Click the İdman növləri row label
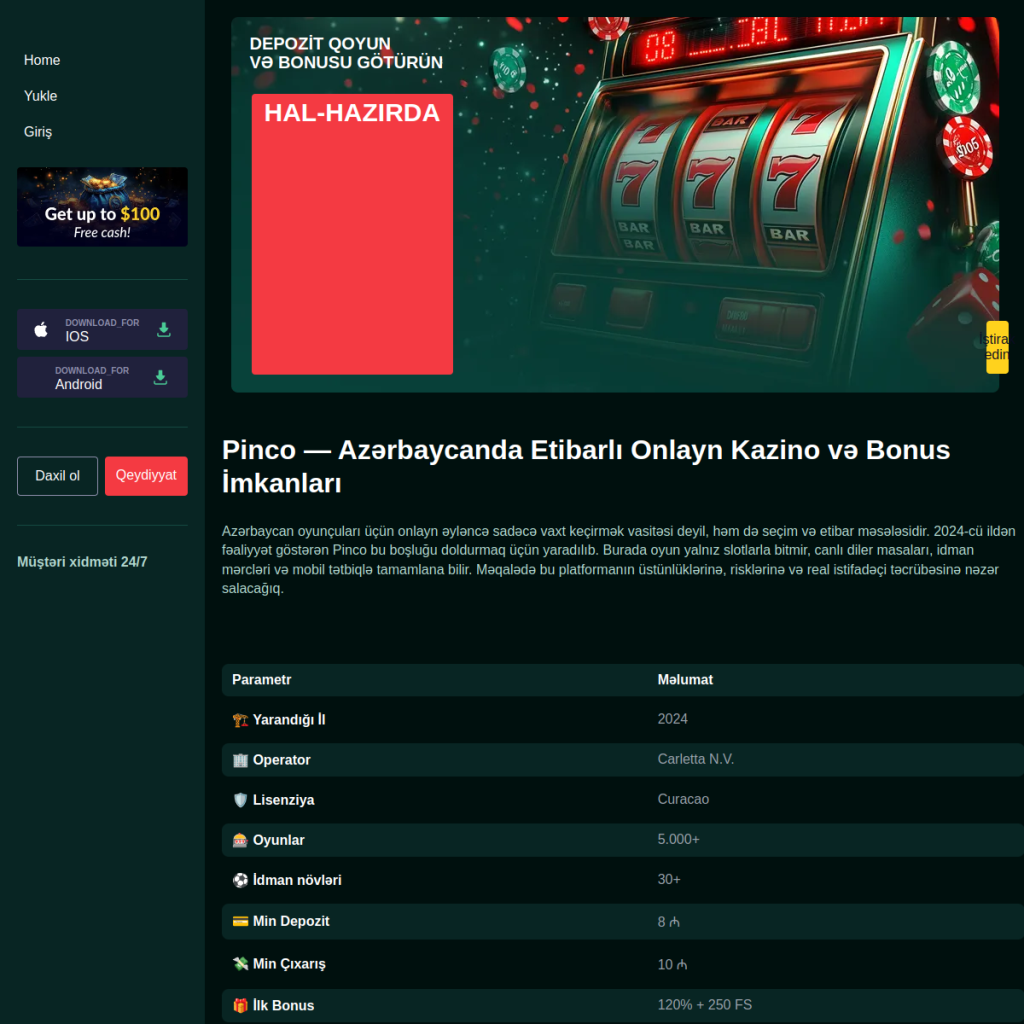 pyautogui.click(x=297, y=880)
